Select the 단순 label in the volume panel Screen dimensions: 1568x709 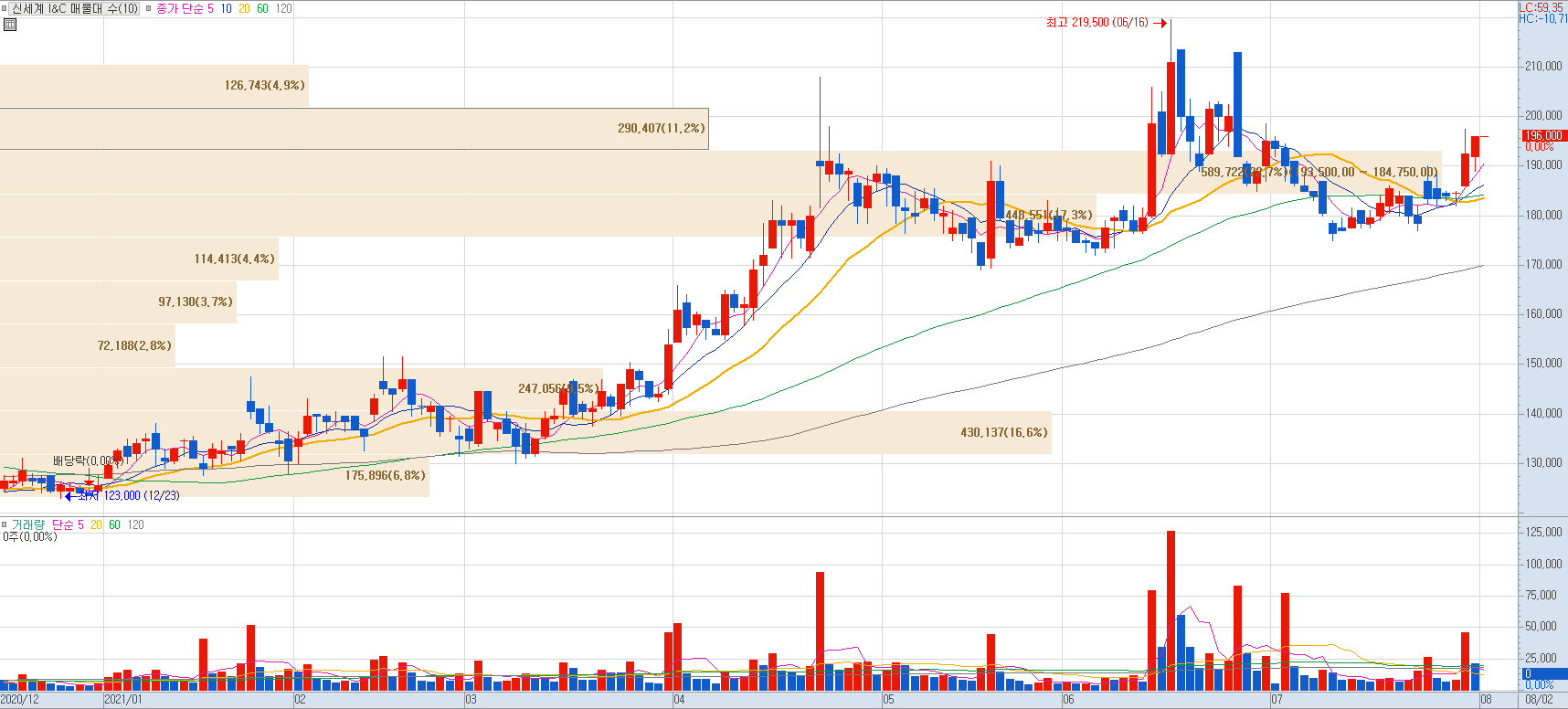(62, 524)
